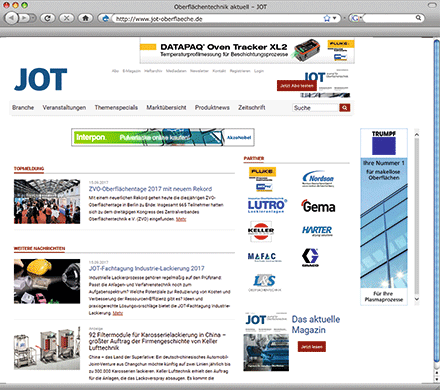Click the browser back arrow button
This screenshot has width=440, height=390.
tap(12, 18)
